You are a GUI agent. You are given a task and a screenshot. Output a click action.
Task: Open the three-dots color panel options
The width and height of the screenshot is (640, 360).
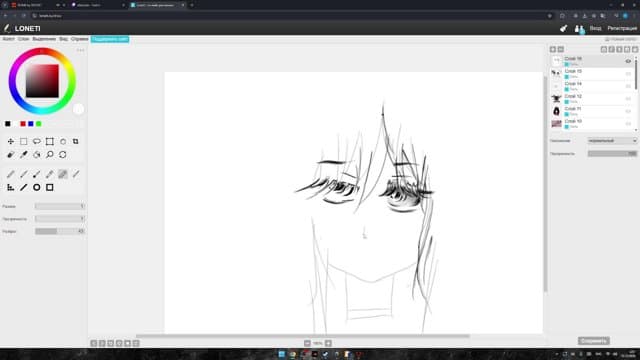point(80,50)
